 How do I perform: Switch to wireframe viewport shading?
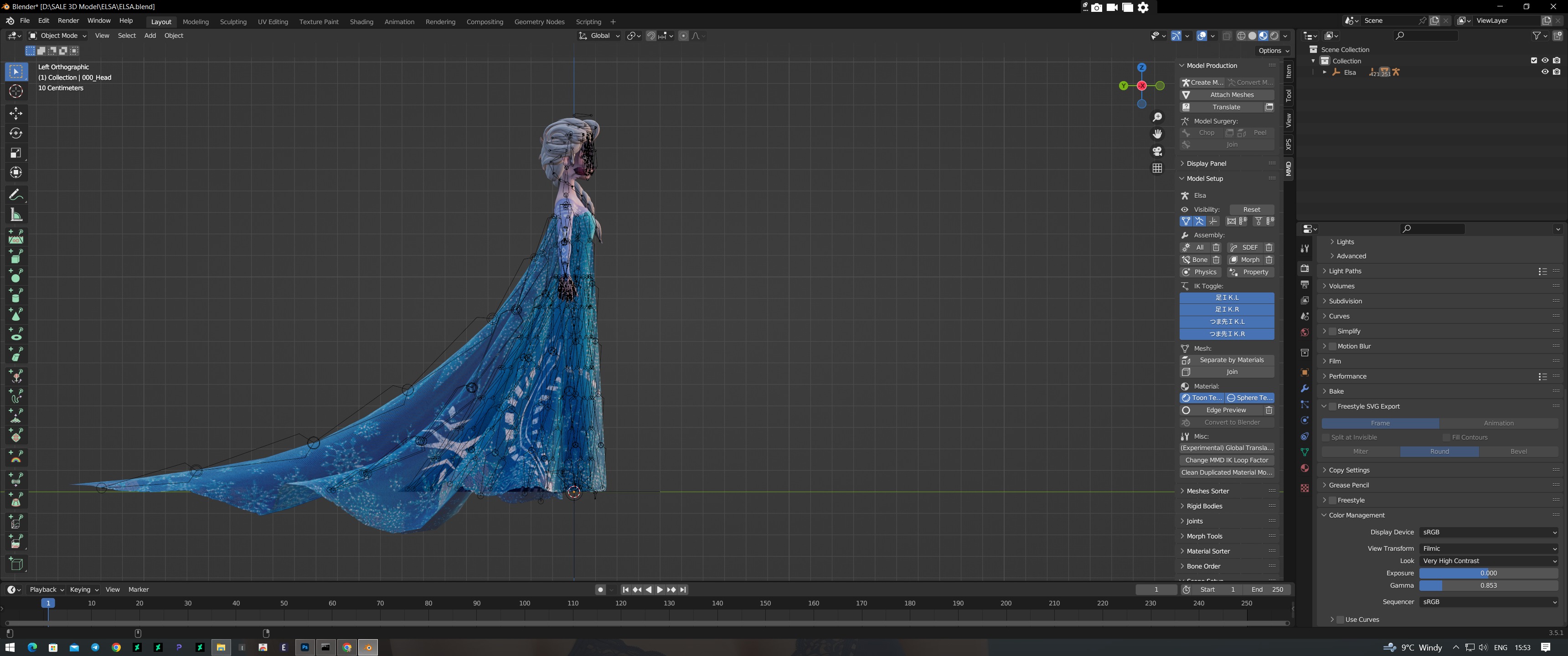[x=1241, y=36]
